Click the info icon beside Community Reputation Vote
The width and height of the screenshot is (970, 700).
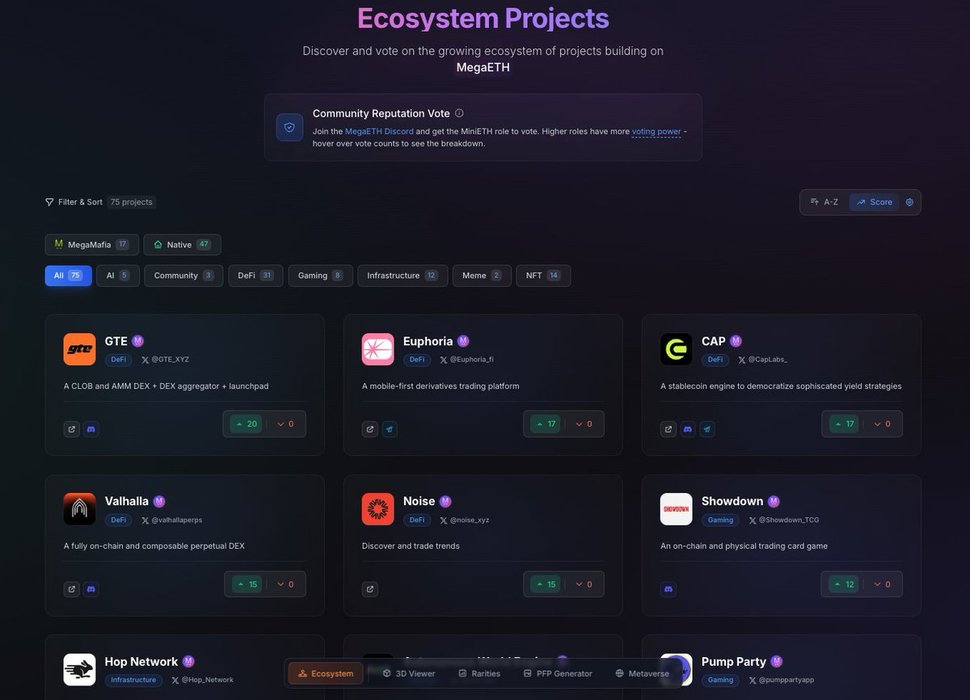[x=459, y=114]
